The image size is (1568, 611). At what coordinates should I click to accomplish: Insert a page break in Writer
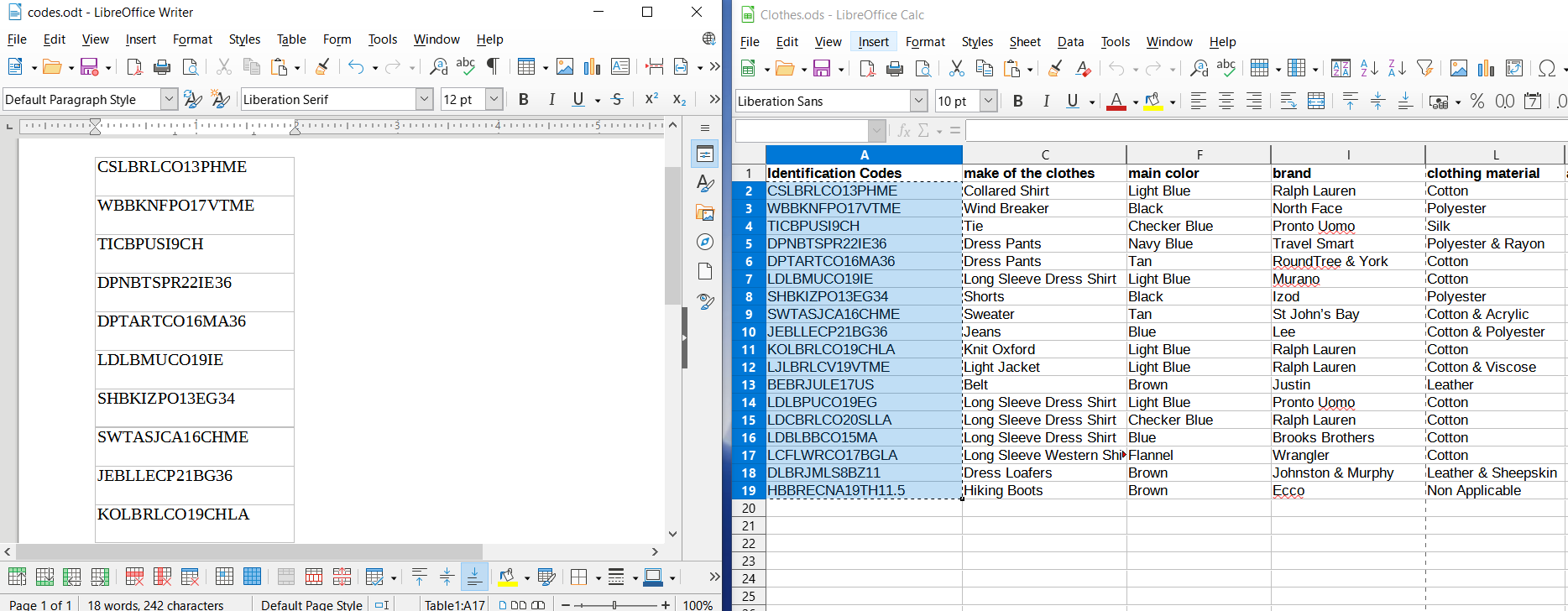[x=655, y=67]
